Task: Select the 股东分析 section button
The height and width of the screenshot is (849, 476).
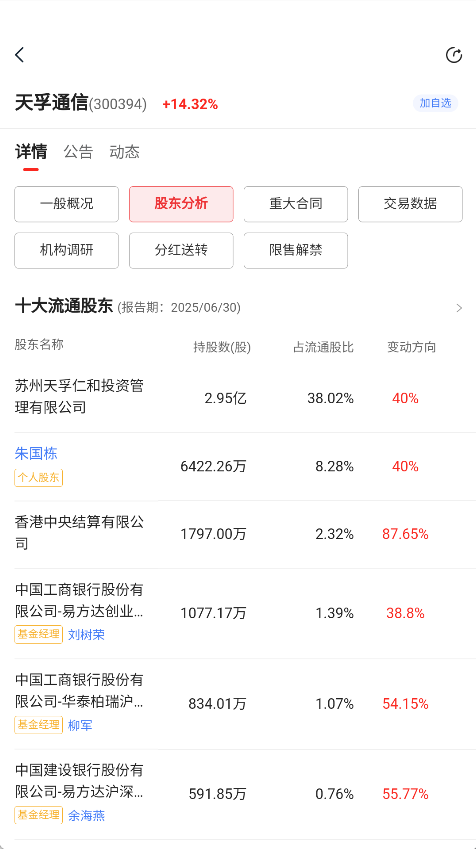Action: [x=181, y=204]
